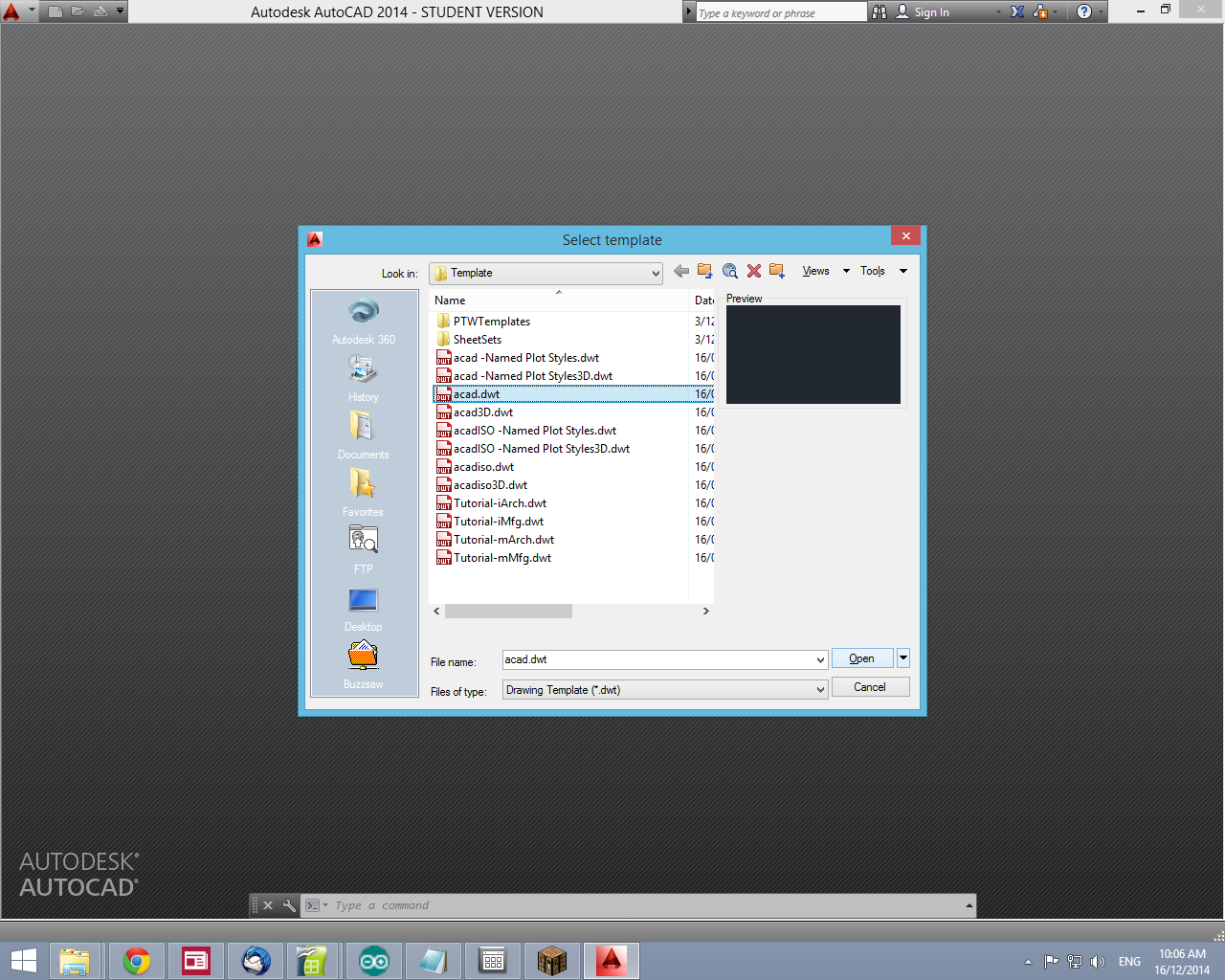Open the Buzzsaw location icon
1225x980 pixels.
point(363,657)
